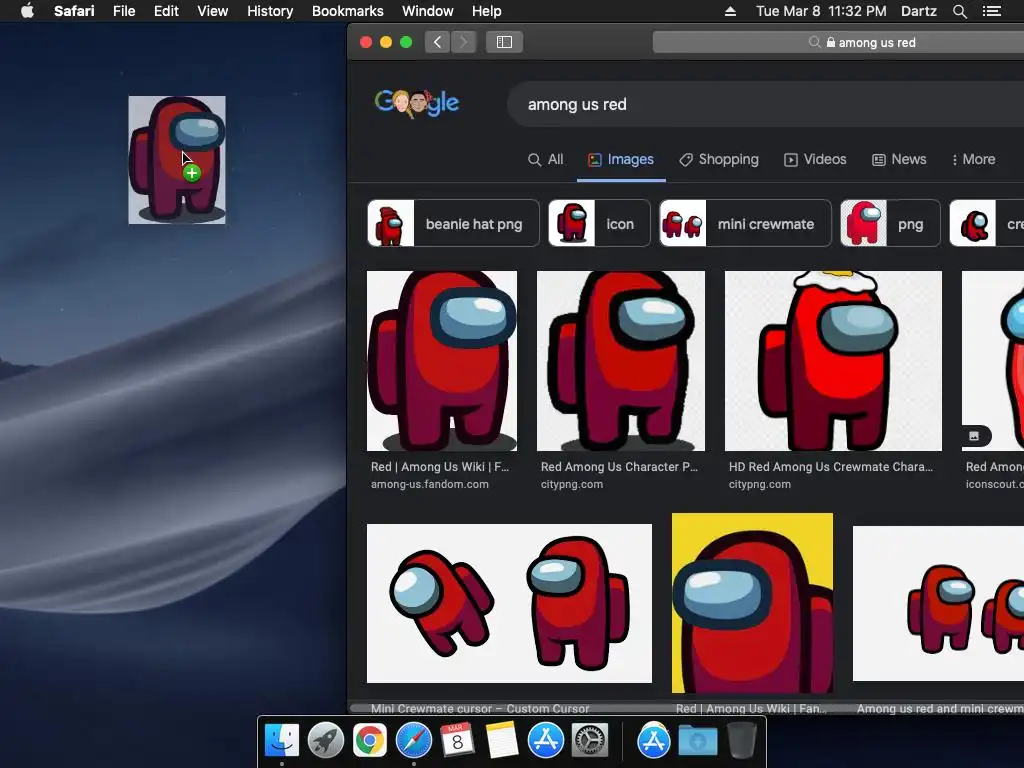Open the Safari menu

click(74, 11)
